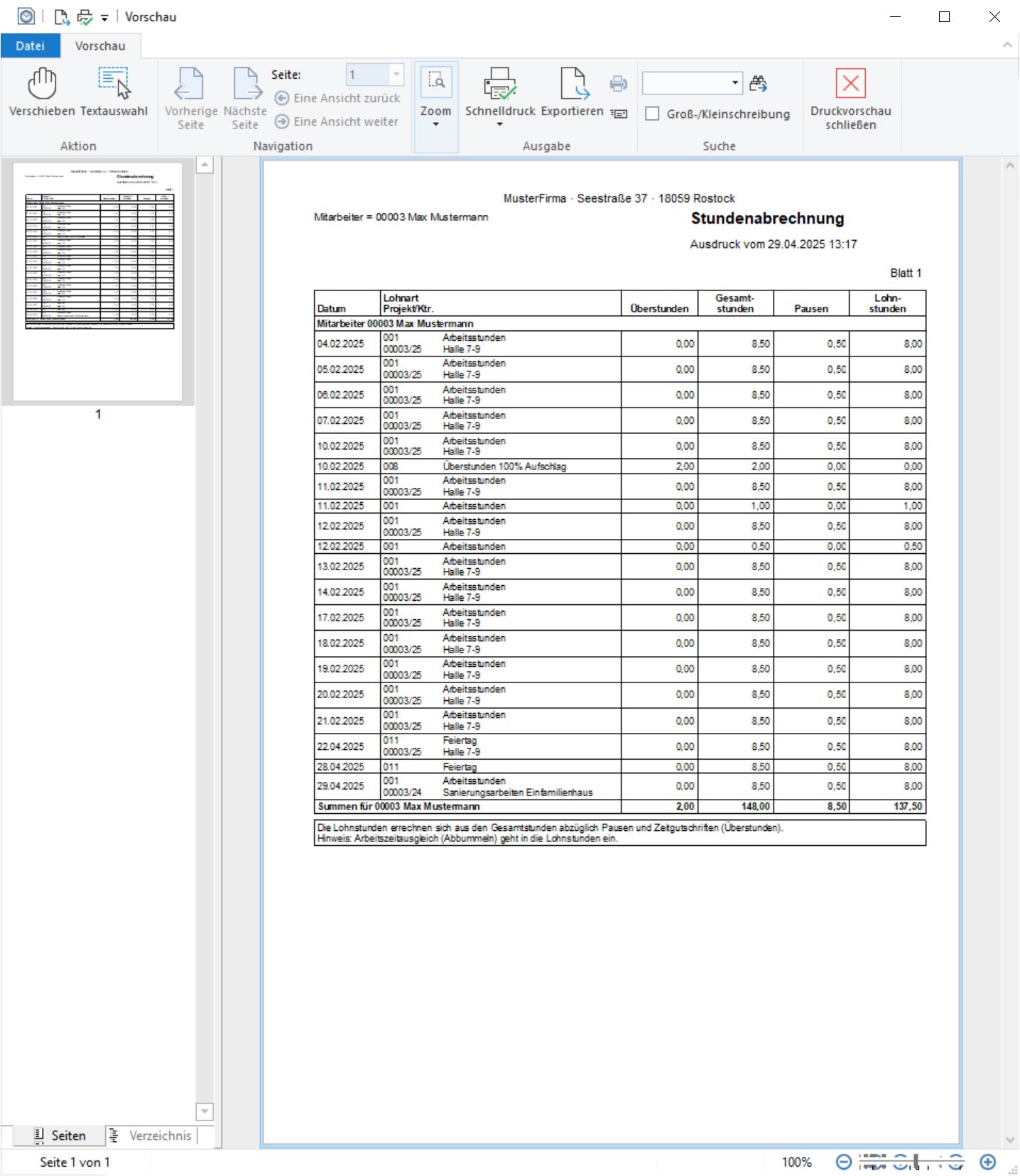Open the Schnelldruck dropdown arrow
Viewport: 1020px width, 1176px height.
coord(499,125)
